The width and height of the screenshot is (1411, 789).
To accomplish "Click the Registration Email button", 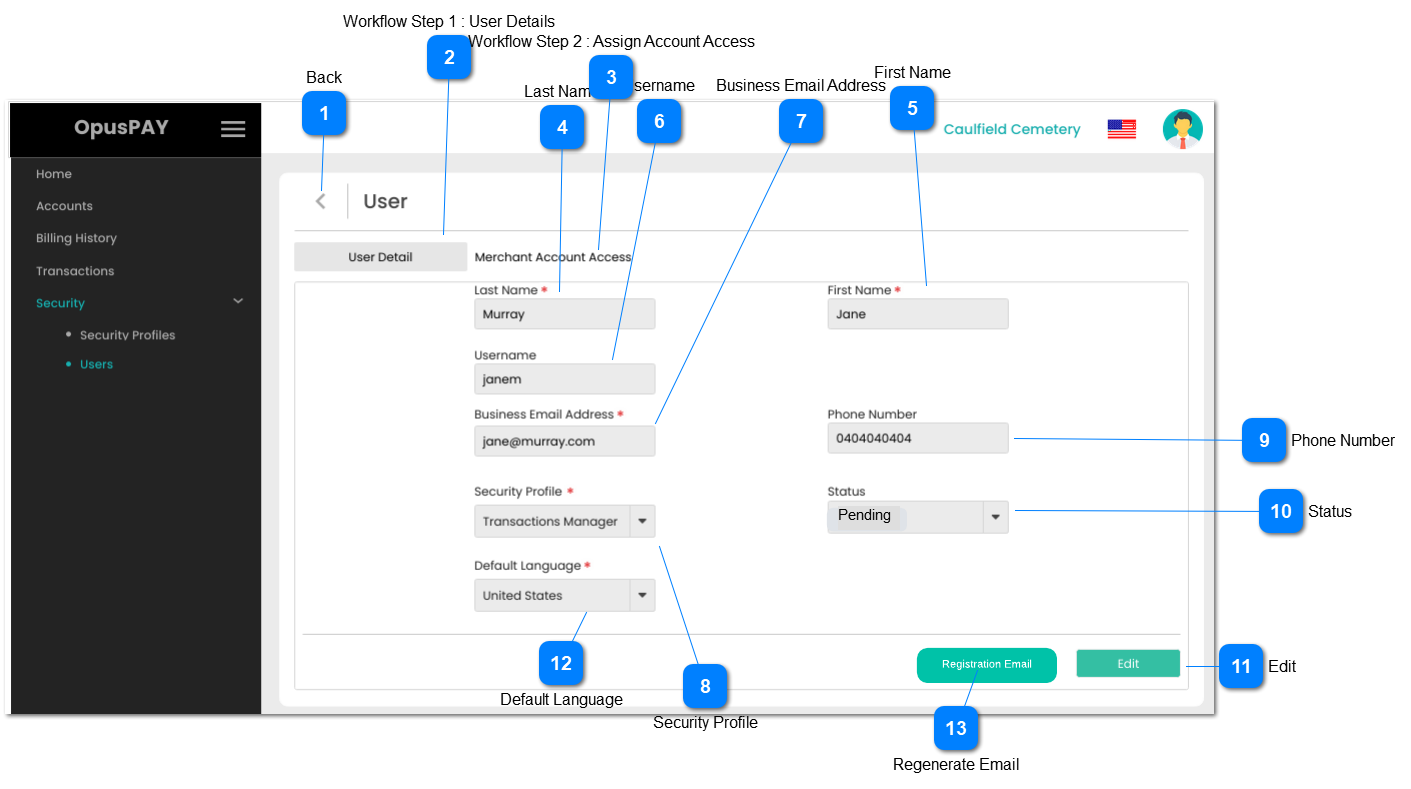I will click(x=986, y=665).
